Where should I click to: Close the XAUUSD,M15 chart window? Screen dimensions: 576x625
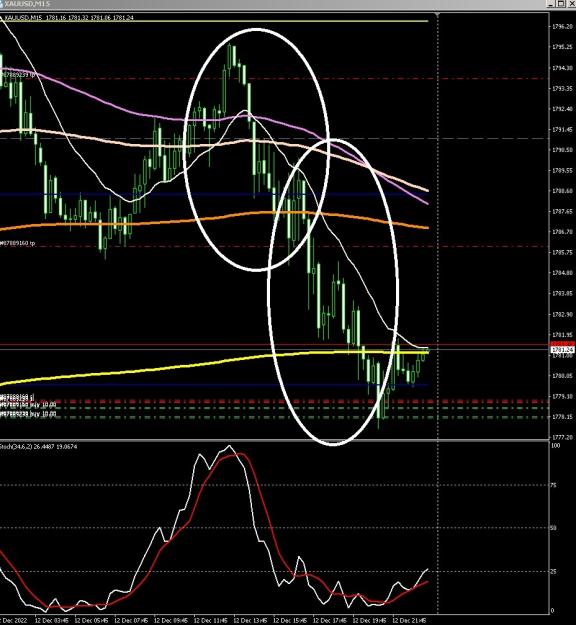[570, 4]
